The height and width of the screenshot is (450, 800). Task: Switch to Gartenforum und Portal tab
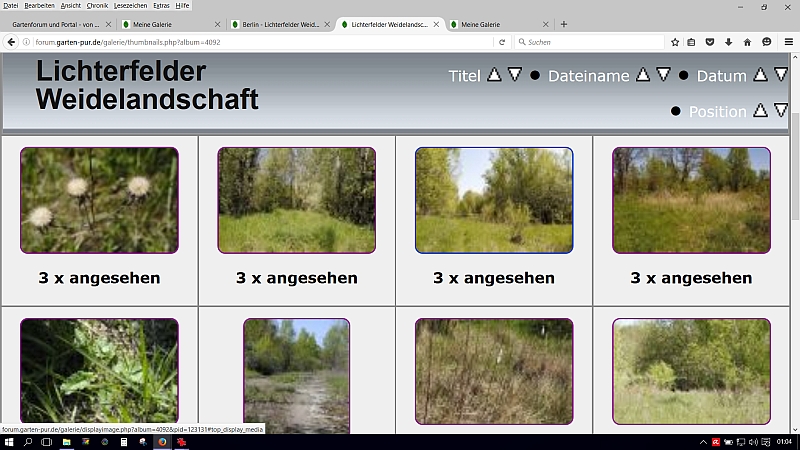tap(56, 24)
